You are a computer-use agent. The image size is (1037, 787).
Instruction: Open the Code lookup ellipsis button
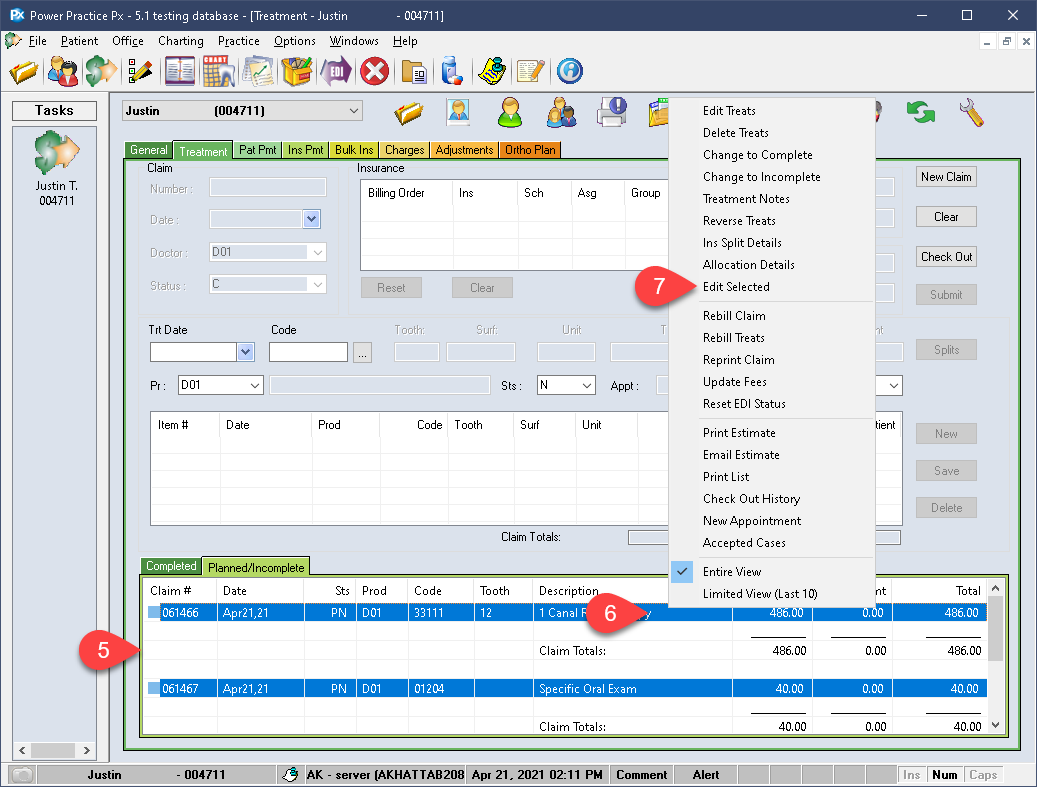click(x=362, y=352)
